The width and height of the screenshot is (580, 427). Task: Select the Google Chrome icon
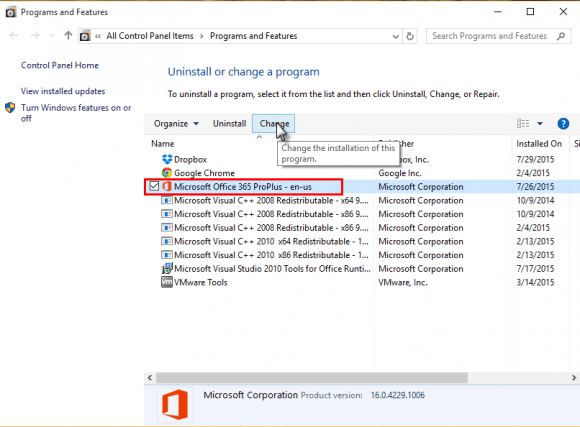point(167,173)
